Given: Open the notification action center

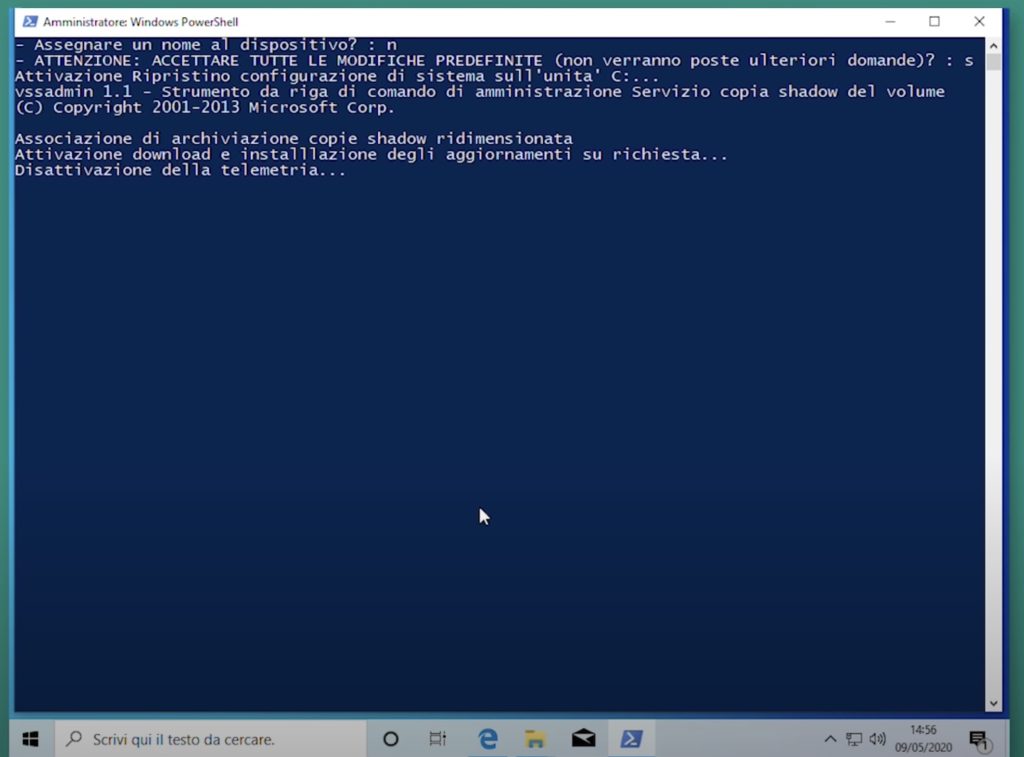Looking at the screenshot, I should [x=978, y=740].
